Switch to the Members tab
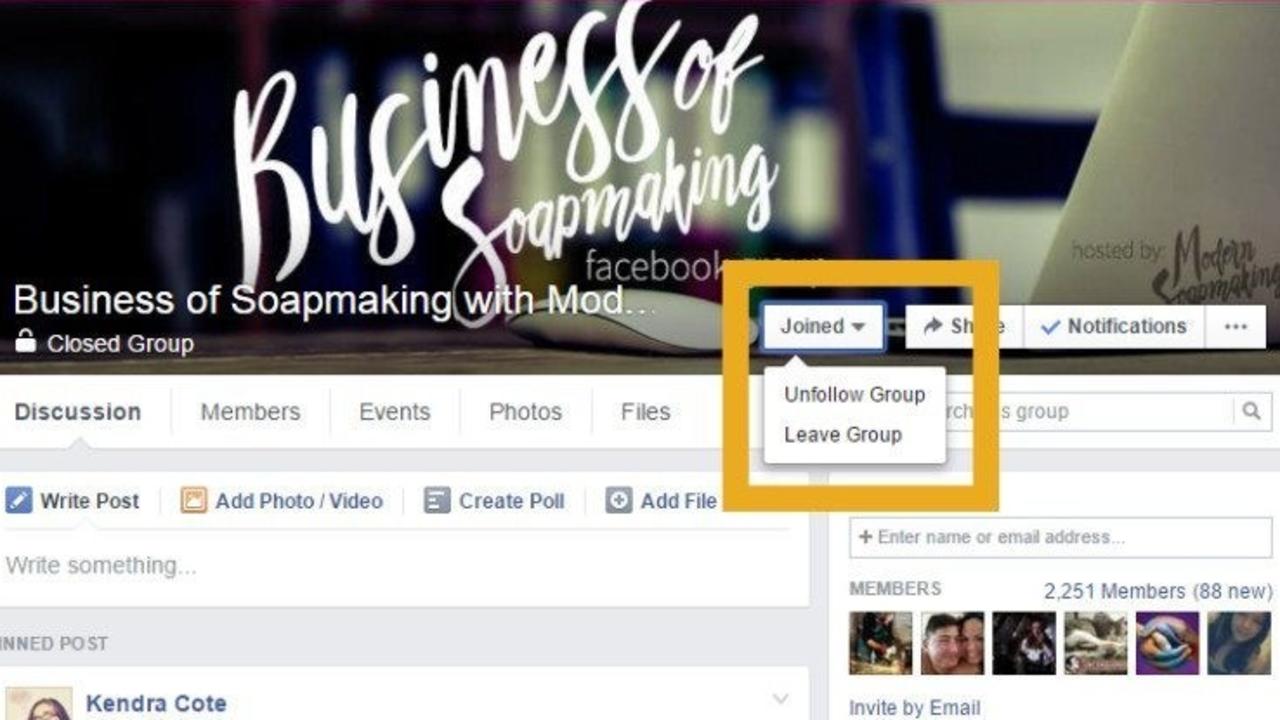 click(250, 412)
